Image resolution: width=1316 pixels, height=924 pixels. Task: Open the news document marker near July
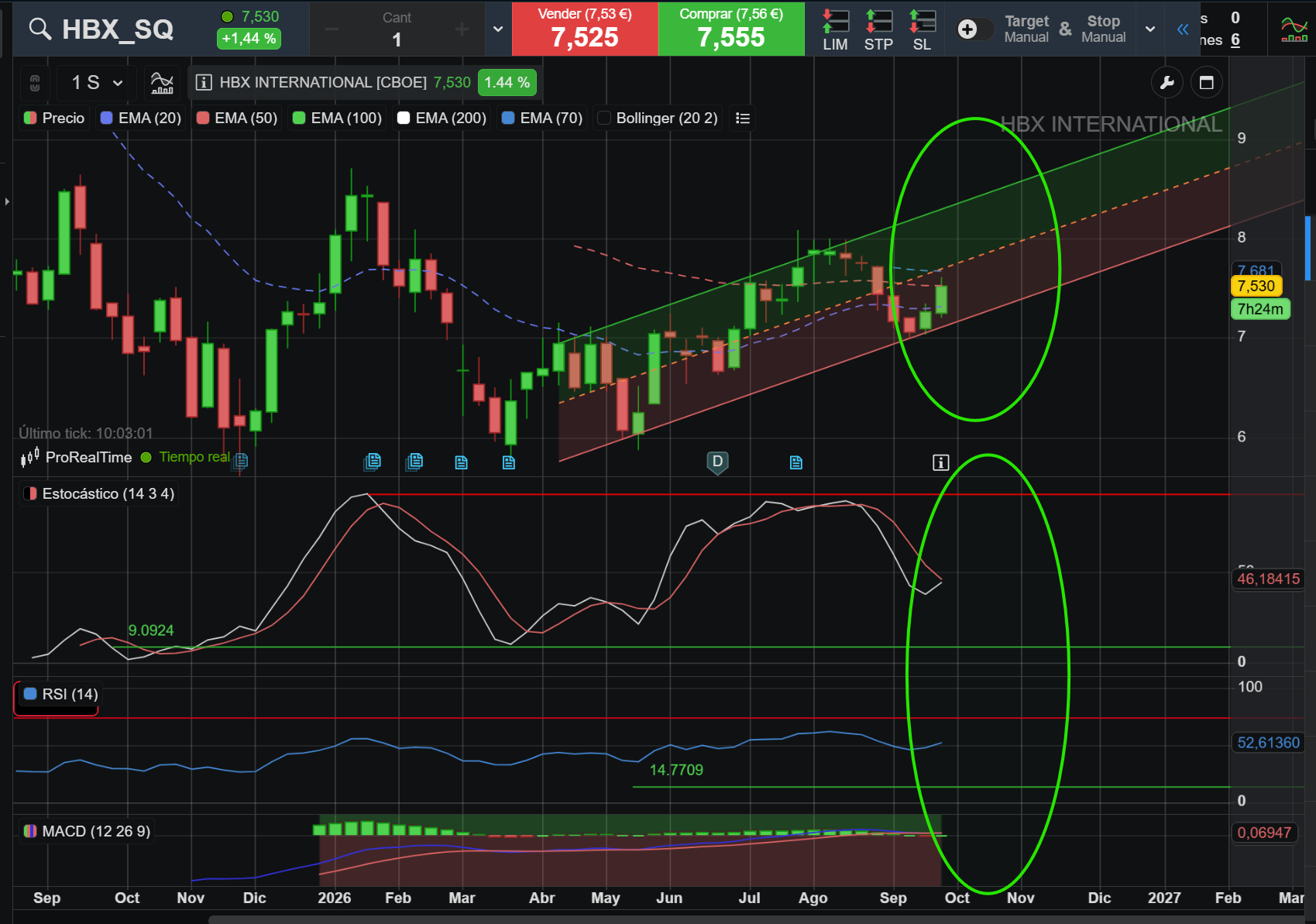point(795,462)
